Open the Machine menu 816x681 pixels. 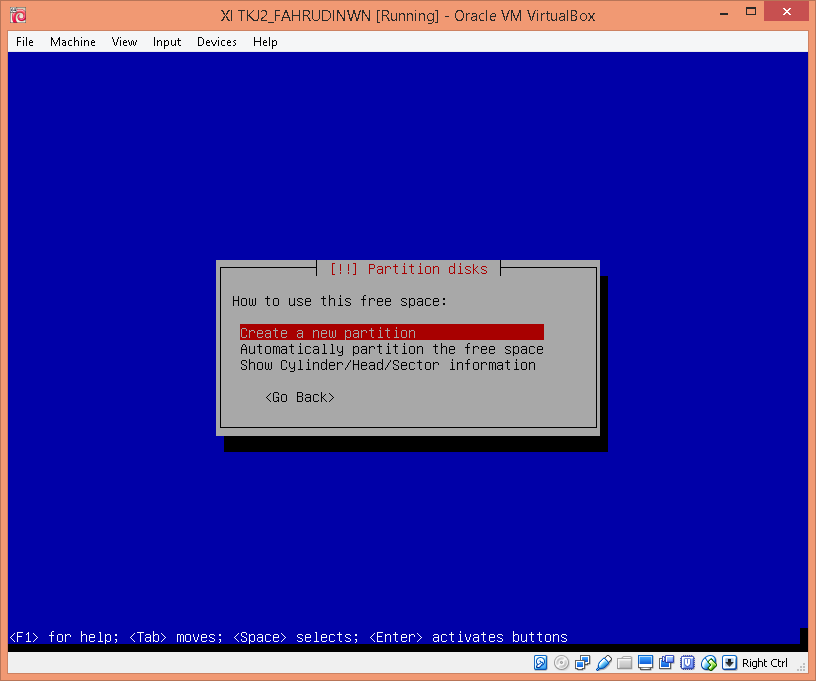point(72,42)
